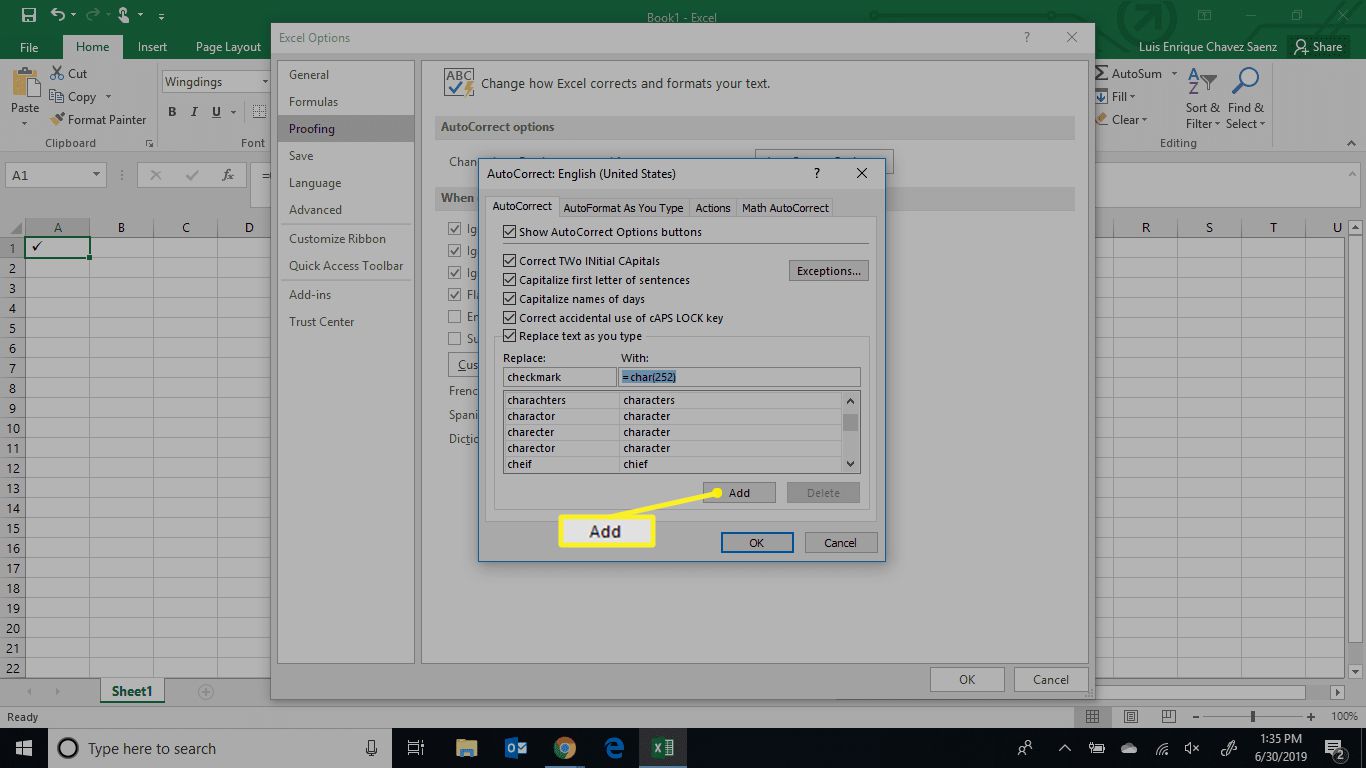Select the AutoCorrect tab
This screenshot has width=1366, height=768.
(522, 206)
